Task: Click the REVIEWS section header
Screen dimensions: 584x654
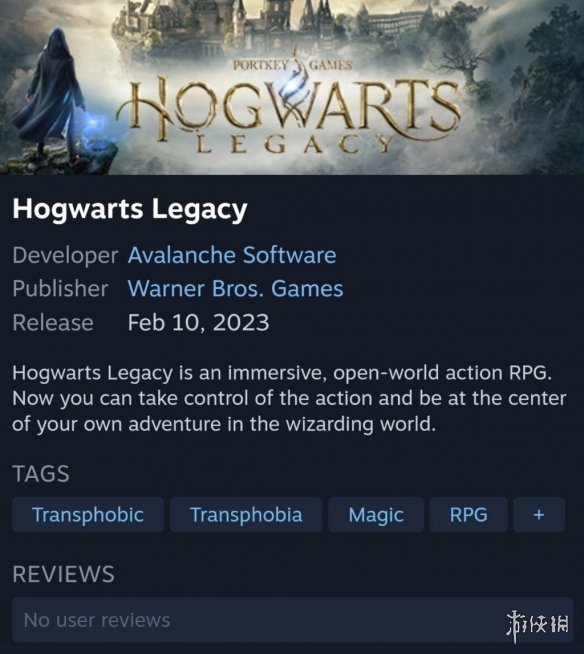Action: click(63, 574)
